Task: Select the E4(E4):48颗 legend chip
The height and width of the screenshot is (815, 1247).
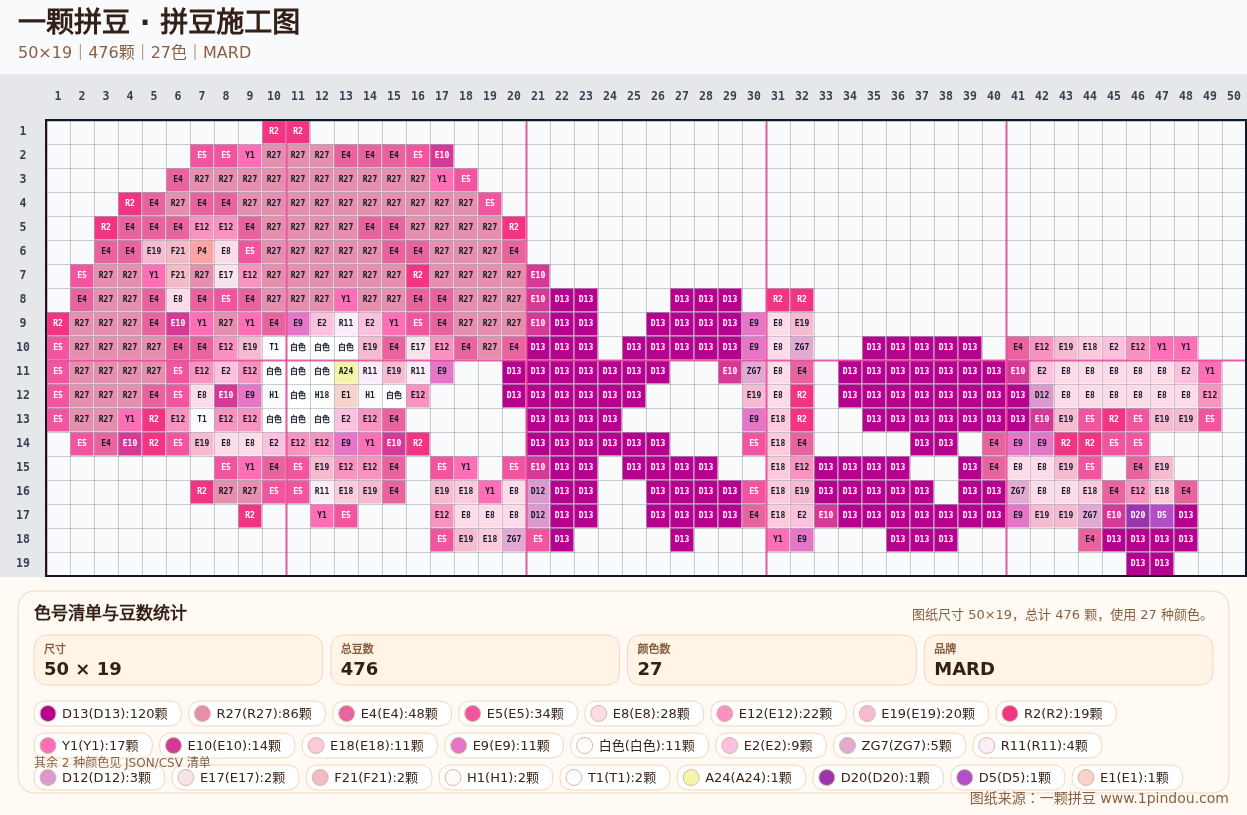Action: (392, 714)
